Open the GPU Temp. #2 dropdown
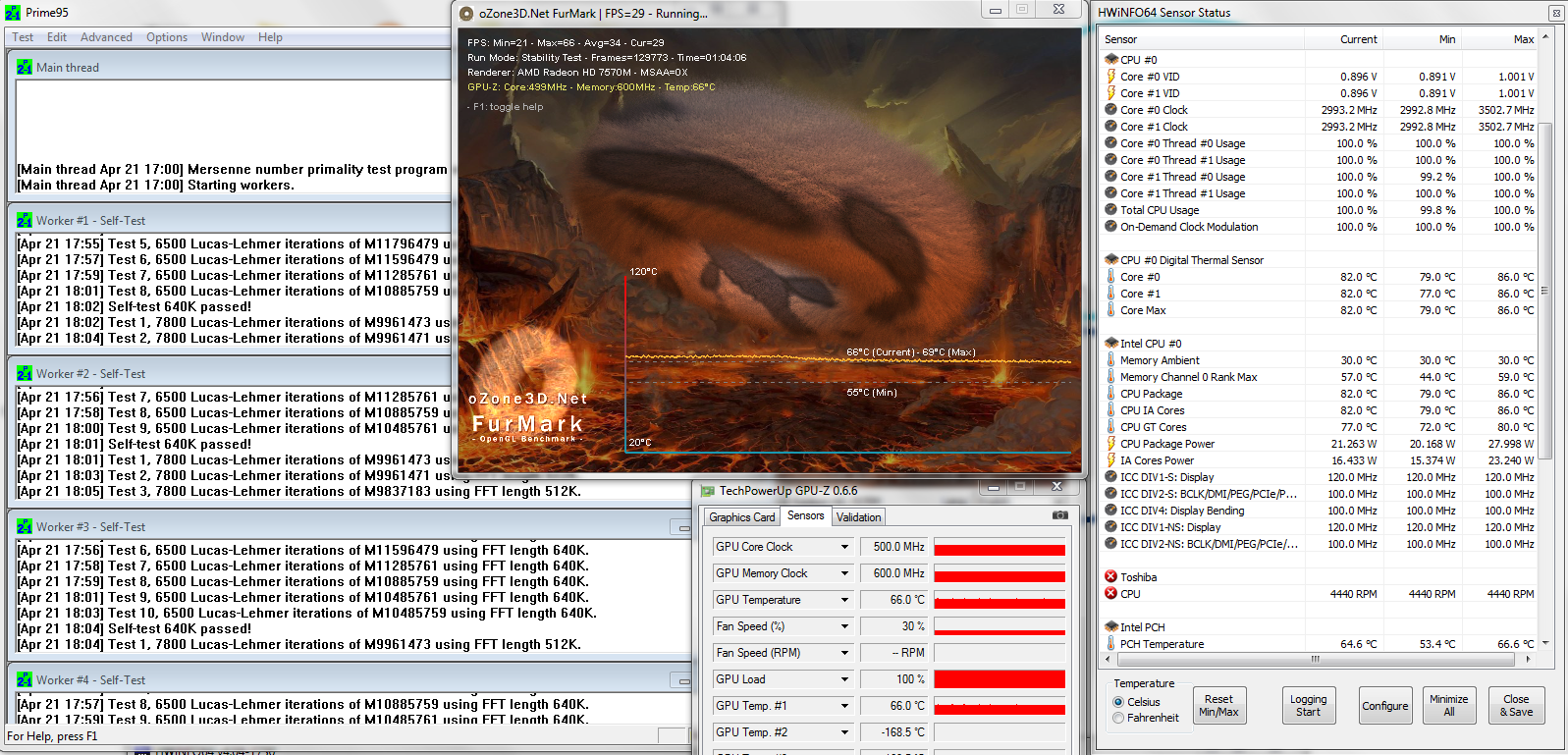 click(844, 732)
